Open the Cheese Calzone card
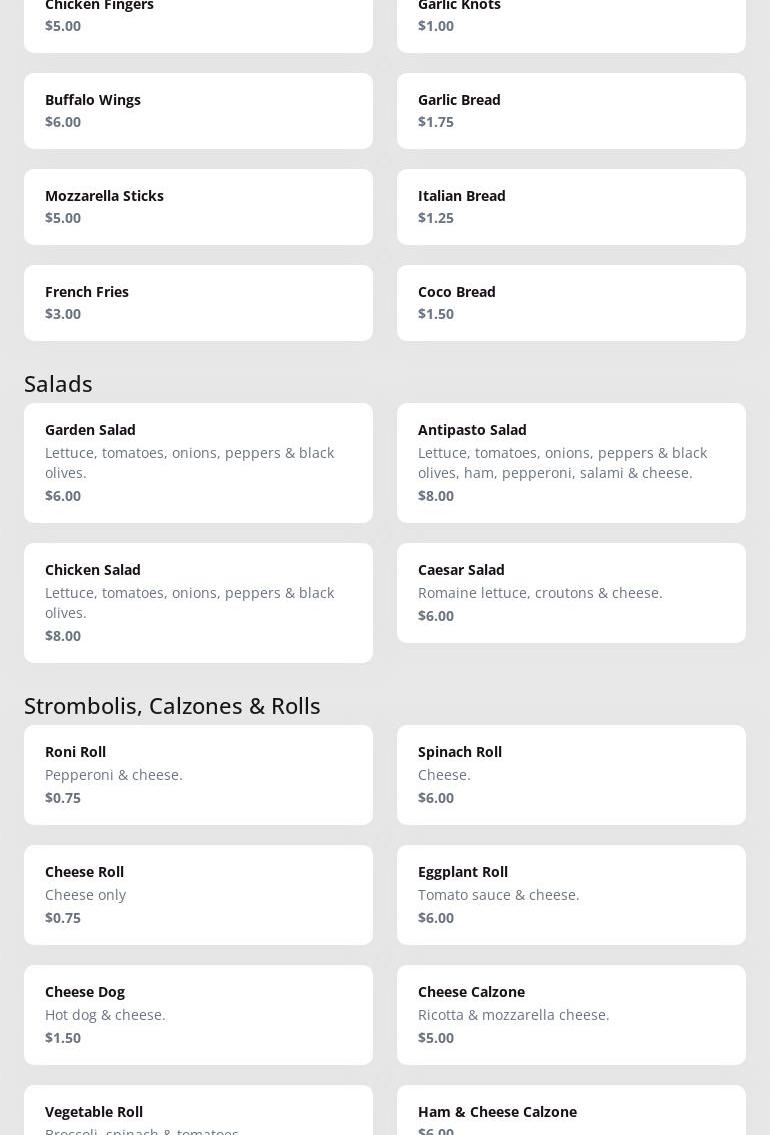The height and width of the screenshot is (1135, 770). point(571,1015)
